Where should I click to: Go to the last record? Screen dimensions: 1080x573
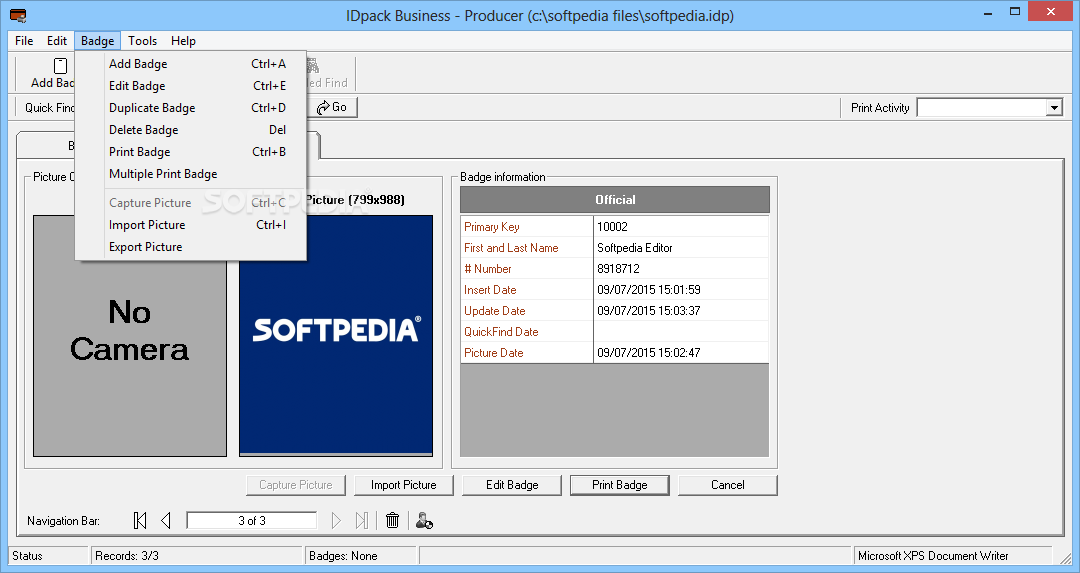(x=362, y=521)
